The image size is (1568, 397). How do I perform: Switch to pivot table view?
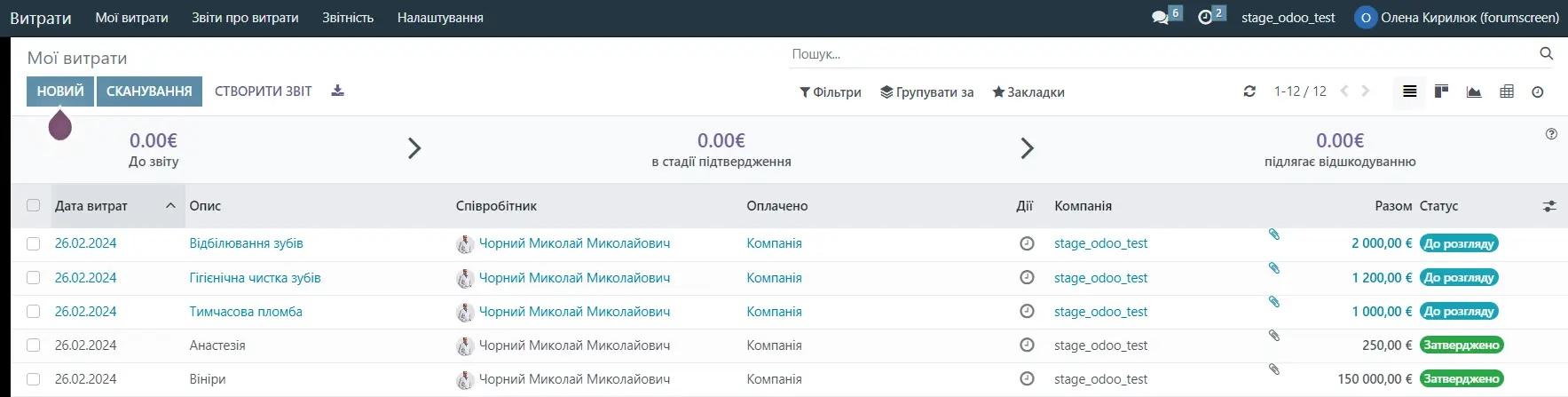[x=1507, y=91]
